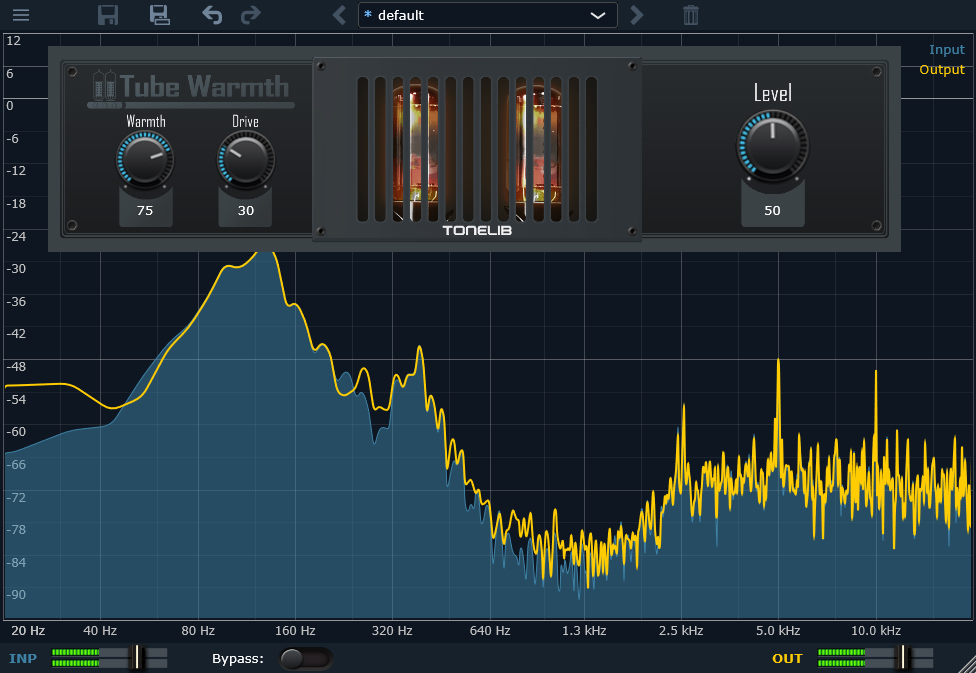The height and width of the screenshot is (673, 976).
Task: Click the Save As preset icon
Action: coord(159,15)
